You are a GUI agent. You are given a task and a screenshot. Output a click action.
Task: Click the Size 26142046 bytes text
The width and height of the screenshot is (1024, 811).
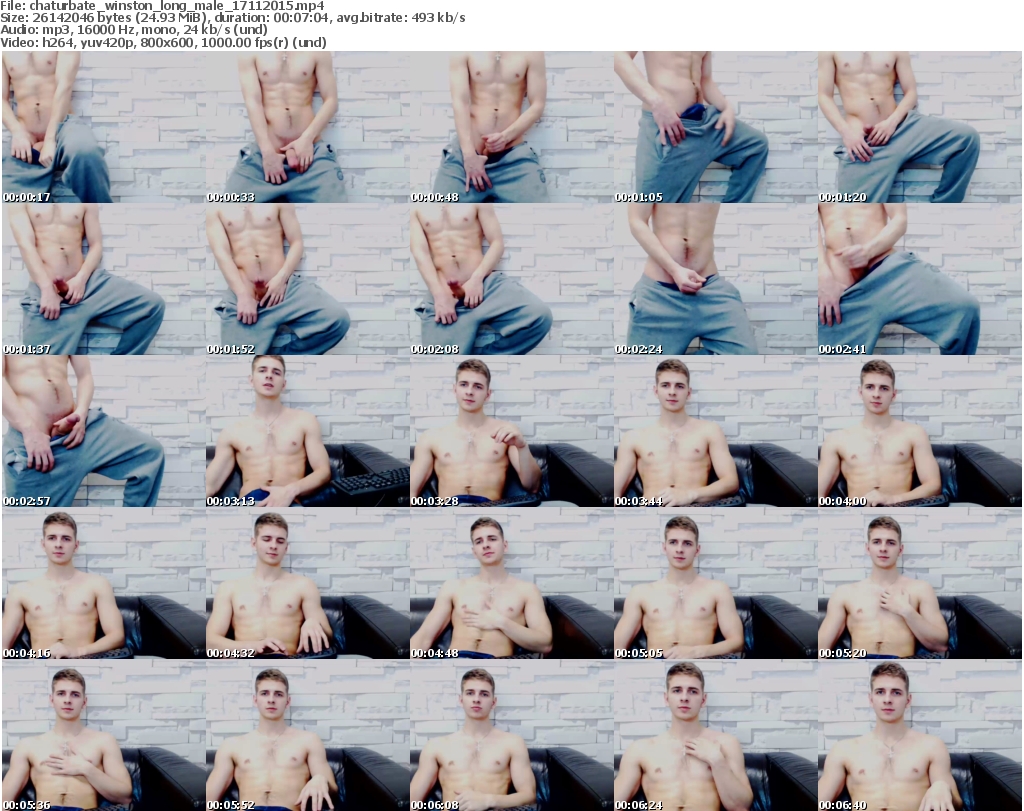[x=103, y=18]
